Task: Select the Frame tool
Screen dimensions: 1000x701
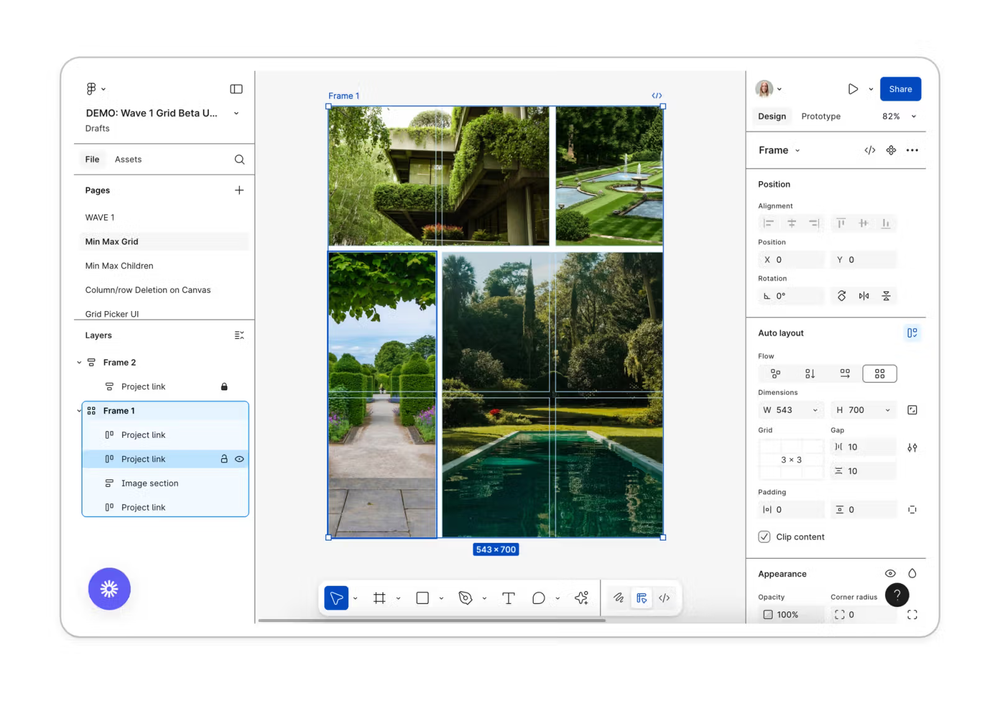Action: coord(379,598)
